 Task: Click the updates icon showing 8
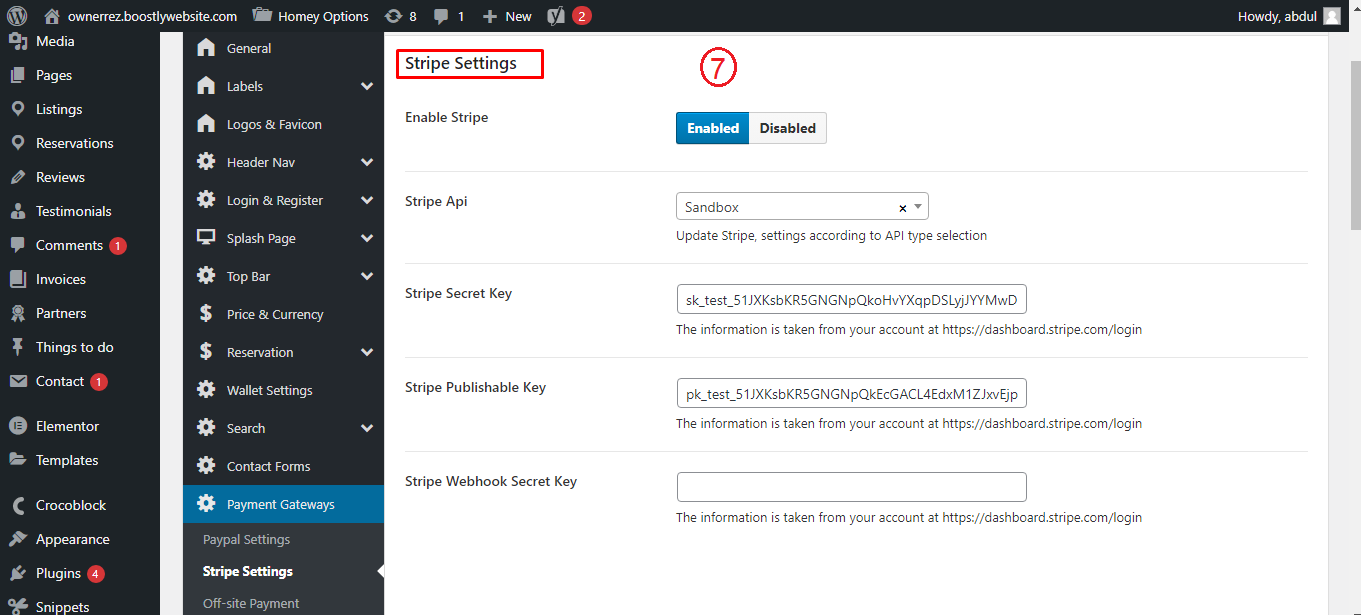pos(393,16)
